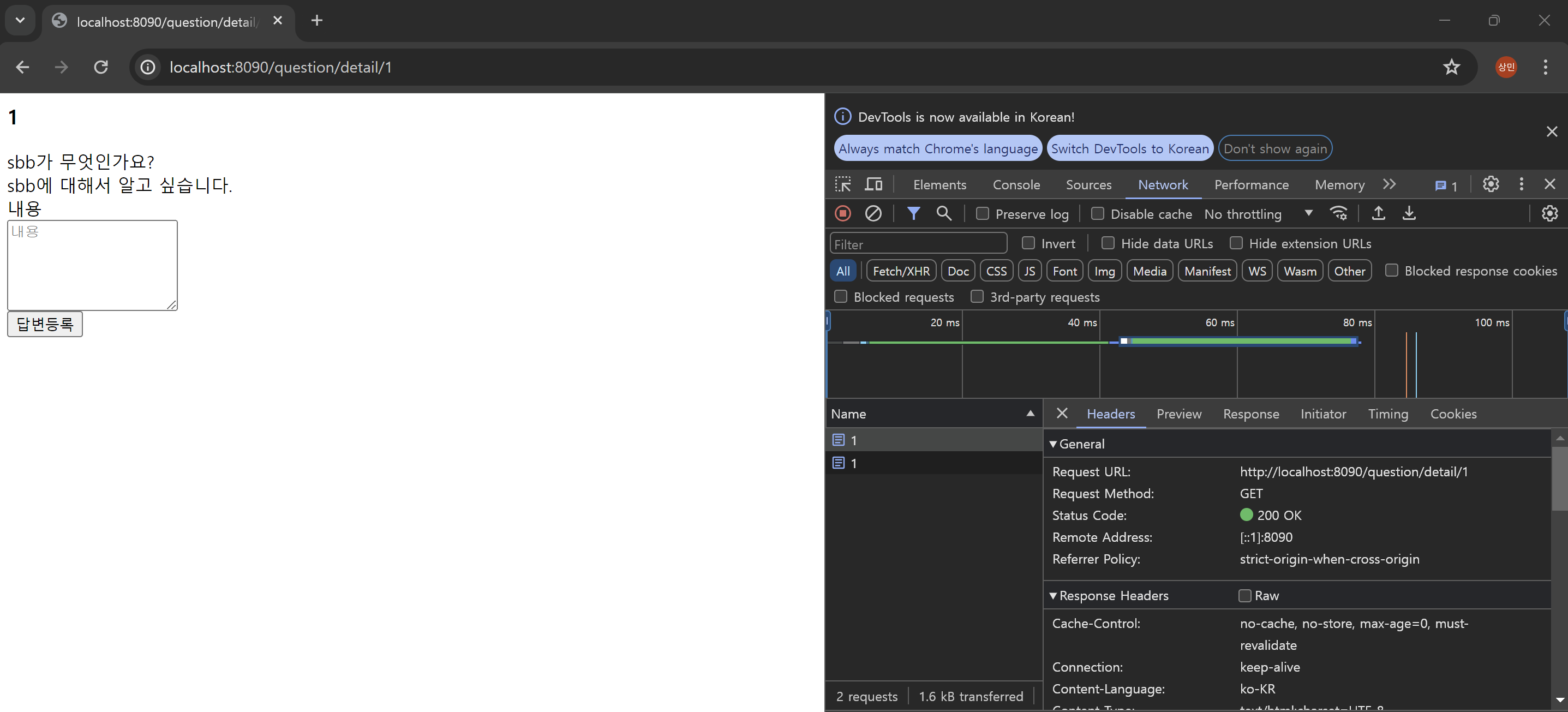Screen dimensions: 1568x712
Task: Click the import HAR upload icon
Action: point(1378,214)
